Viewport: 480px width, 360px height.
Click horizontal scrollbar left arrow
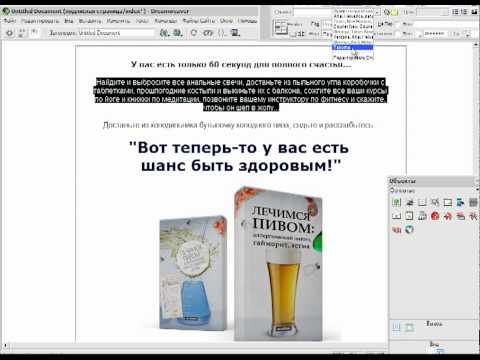click(5, 346)
